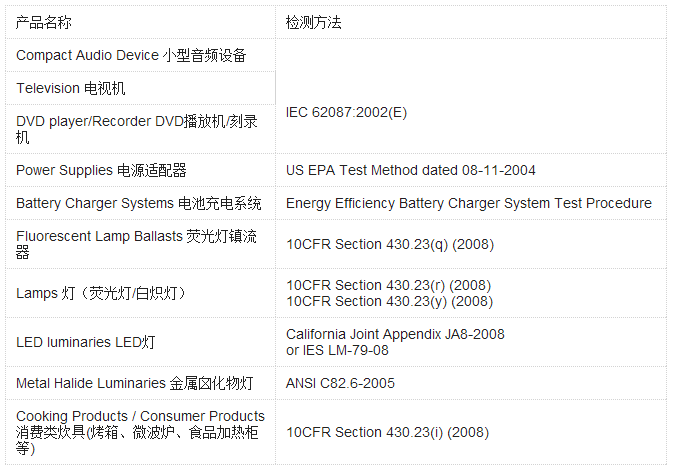Click the 10CFR Section 430.23(i) text
This screenshot has width=675, height=475.
click(x=387, y=432)
